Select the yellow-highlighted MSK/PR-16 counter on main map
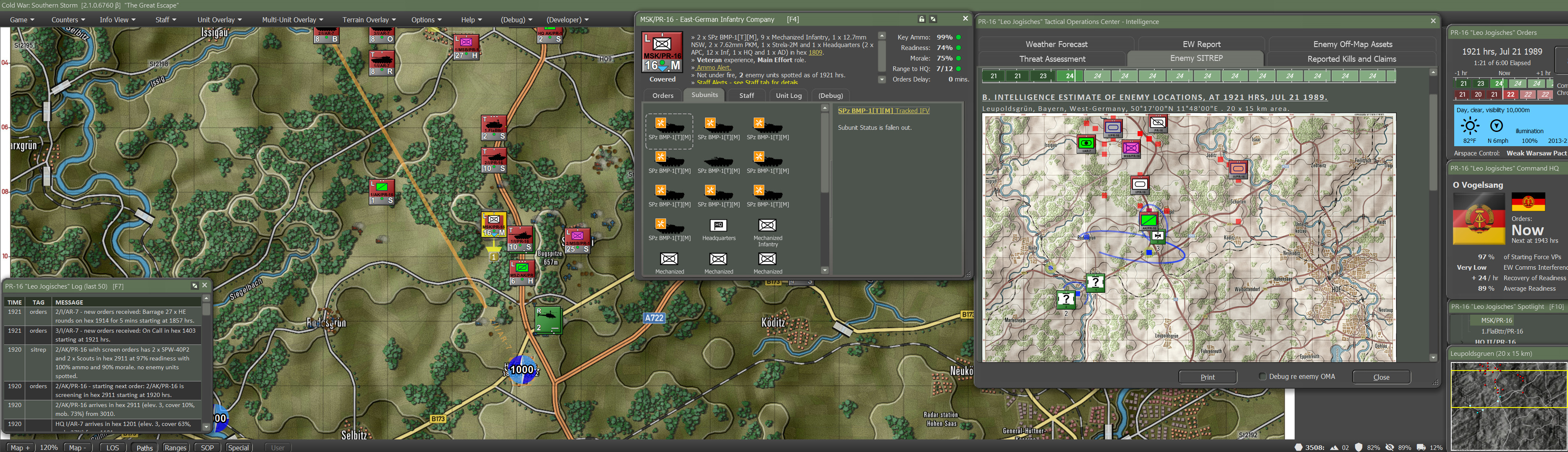 point(494,225)
